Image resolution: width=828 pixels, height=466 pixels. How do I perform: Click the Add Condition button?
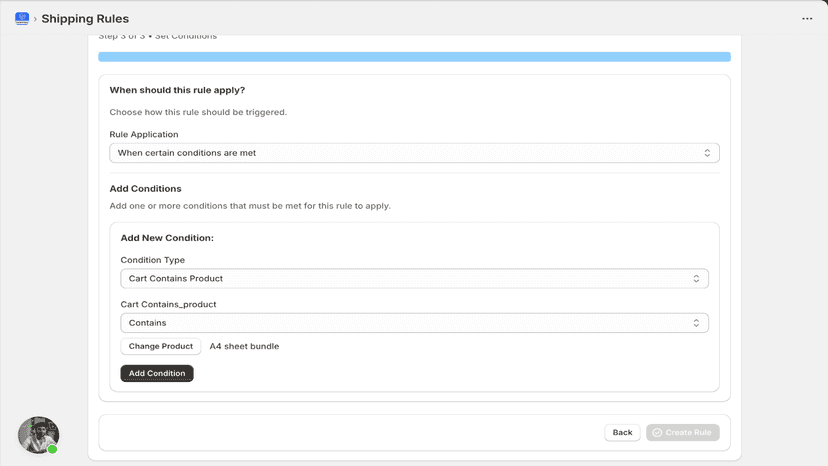157,373
